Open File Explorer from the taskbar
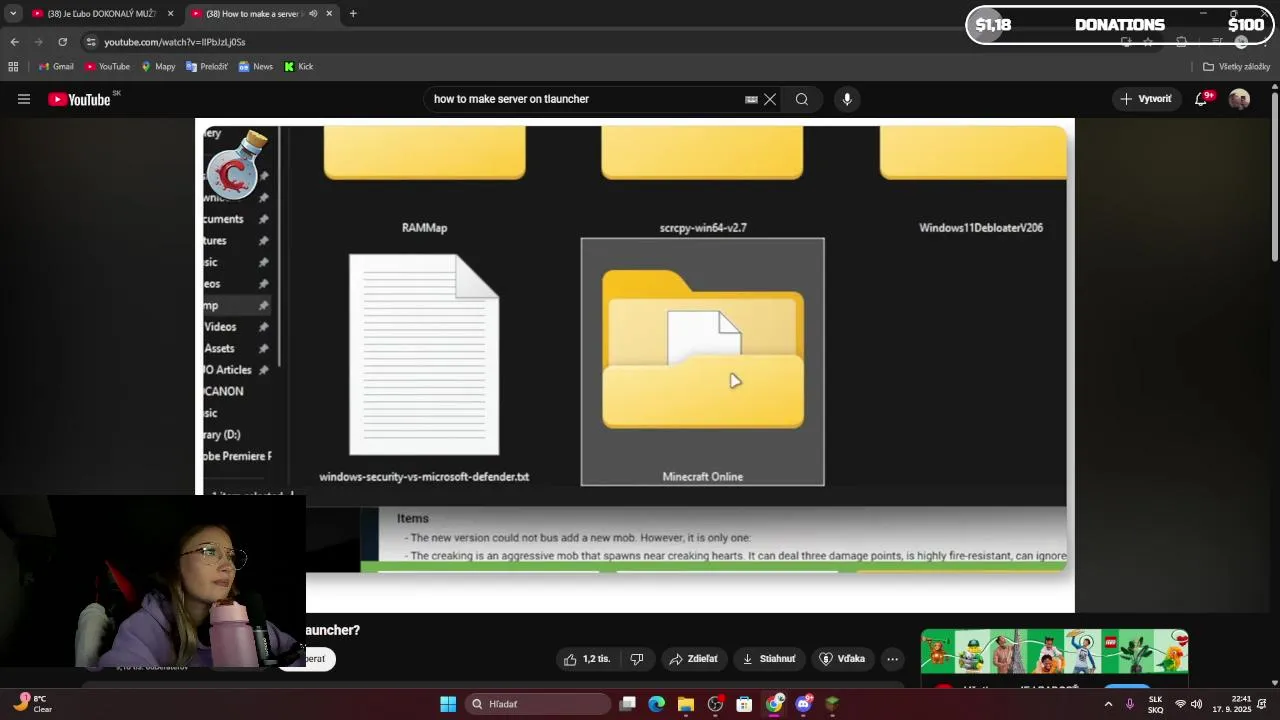The height and width of the screenshot is (720, 1280). point(685,704)
